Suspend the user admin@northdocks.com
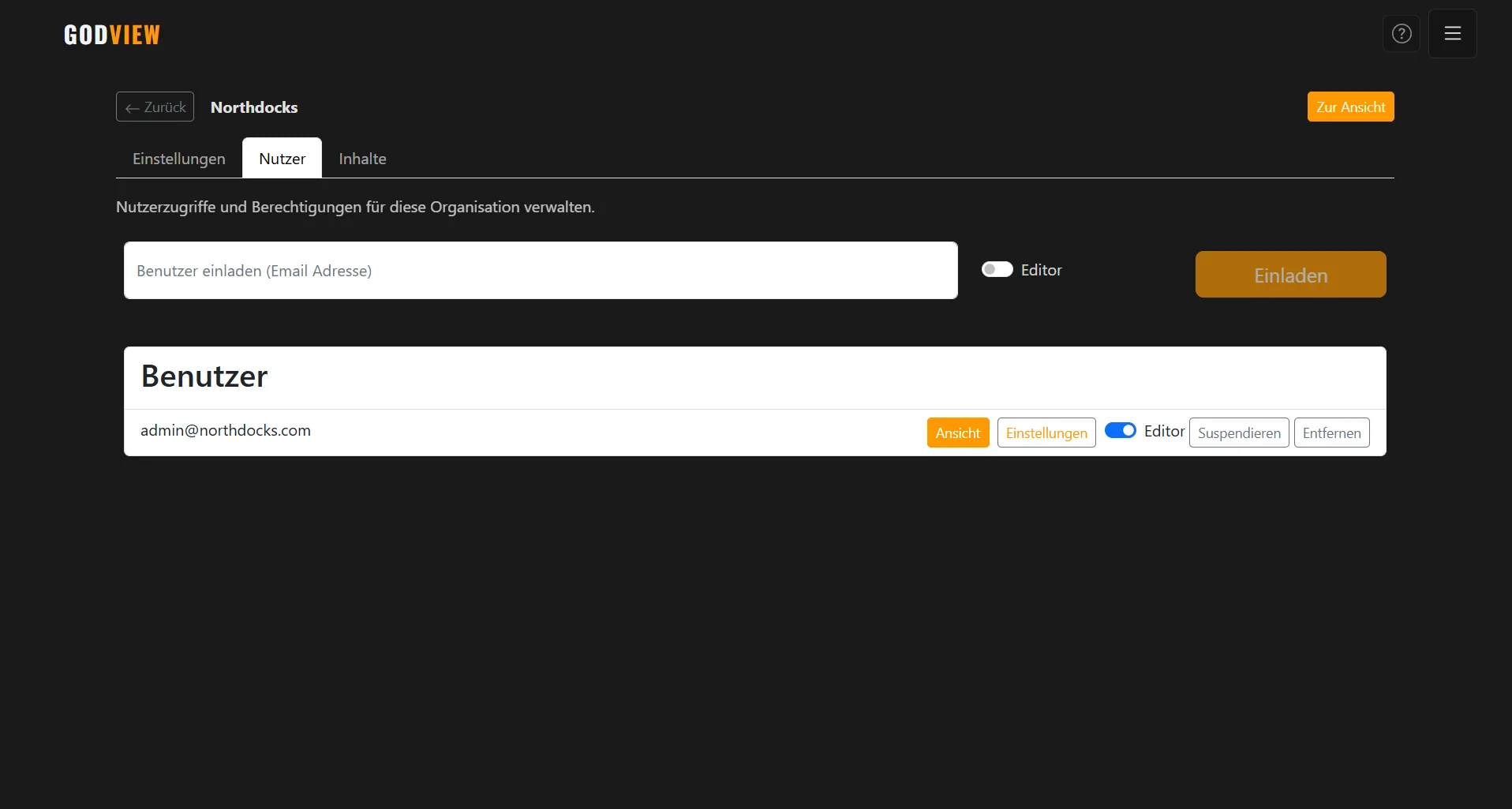 pyautogui.click(x=1237, y=432)
